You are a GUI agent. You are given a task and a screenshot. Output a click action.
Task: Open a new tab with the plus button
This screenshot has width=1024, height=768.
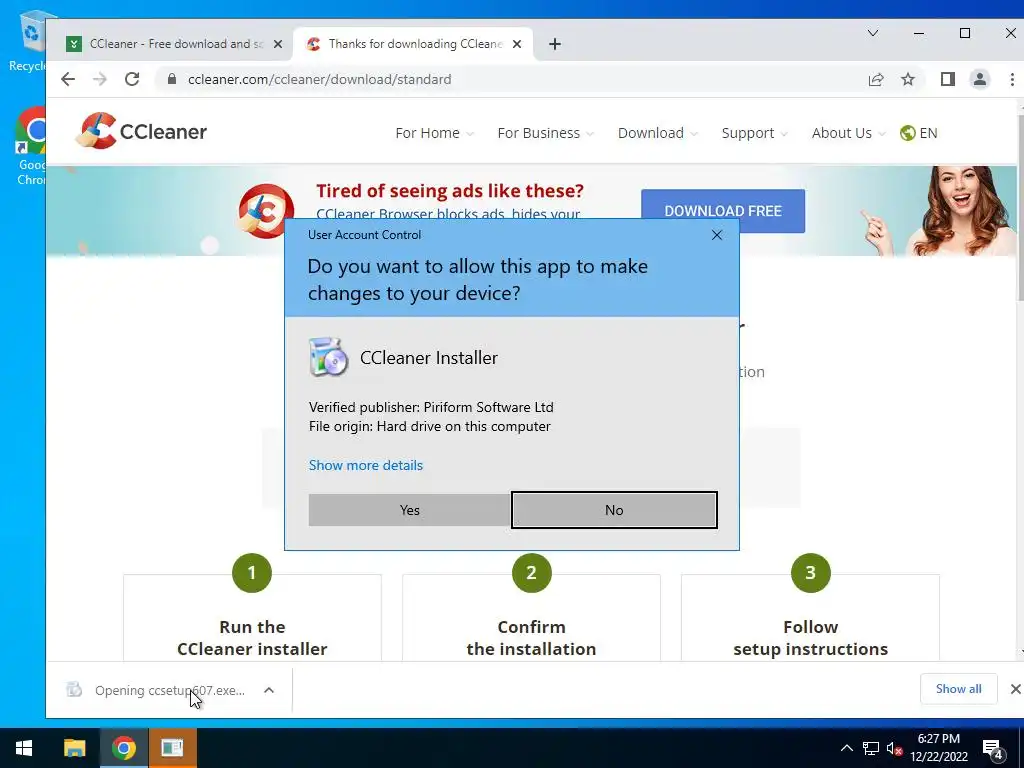tap(554, 44)
